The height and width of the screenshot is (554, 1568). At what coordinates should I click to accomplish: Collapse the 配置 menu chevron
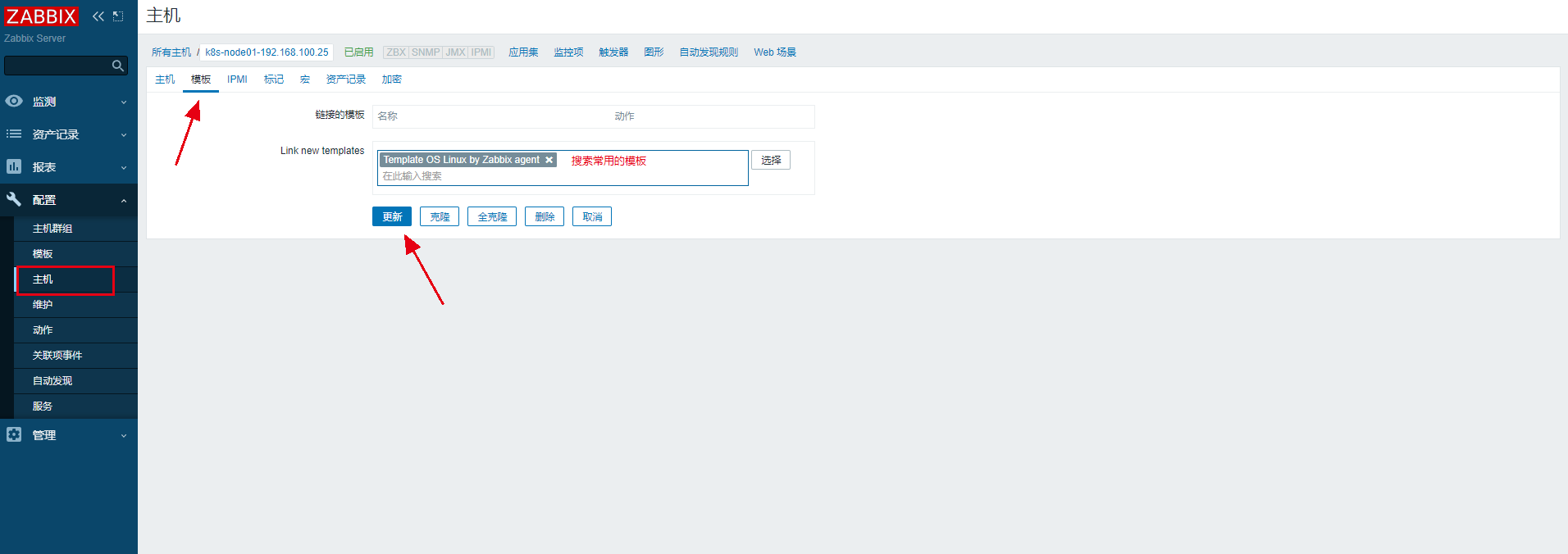coord(124,201)
